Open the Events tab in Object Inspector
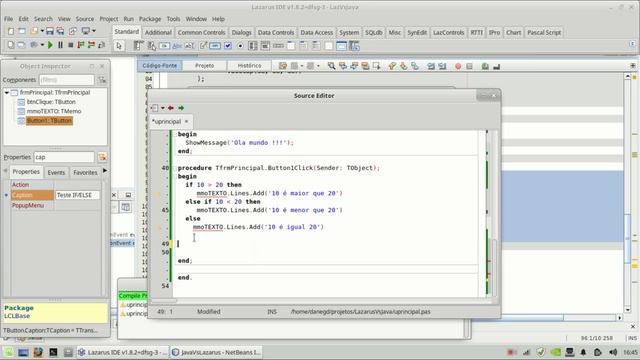This screenshot has width=640, height=360. (56, 172)
